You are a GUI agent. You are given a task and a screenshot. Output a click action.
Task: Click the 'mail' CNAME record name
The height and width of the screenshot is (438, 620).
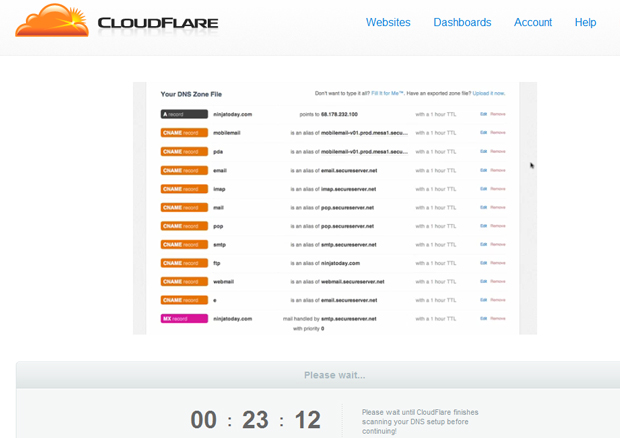[218, 208]
